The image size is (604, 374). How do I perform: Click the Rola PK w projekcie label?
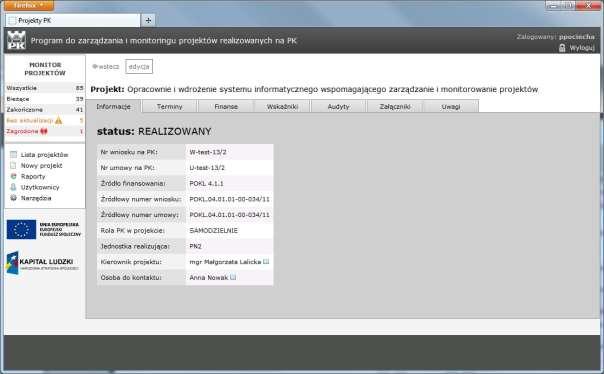click(x=133, y=230)
